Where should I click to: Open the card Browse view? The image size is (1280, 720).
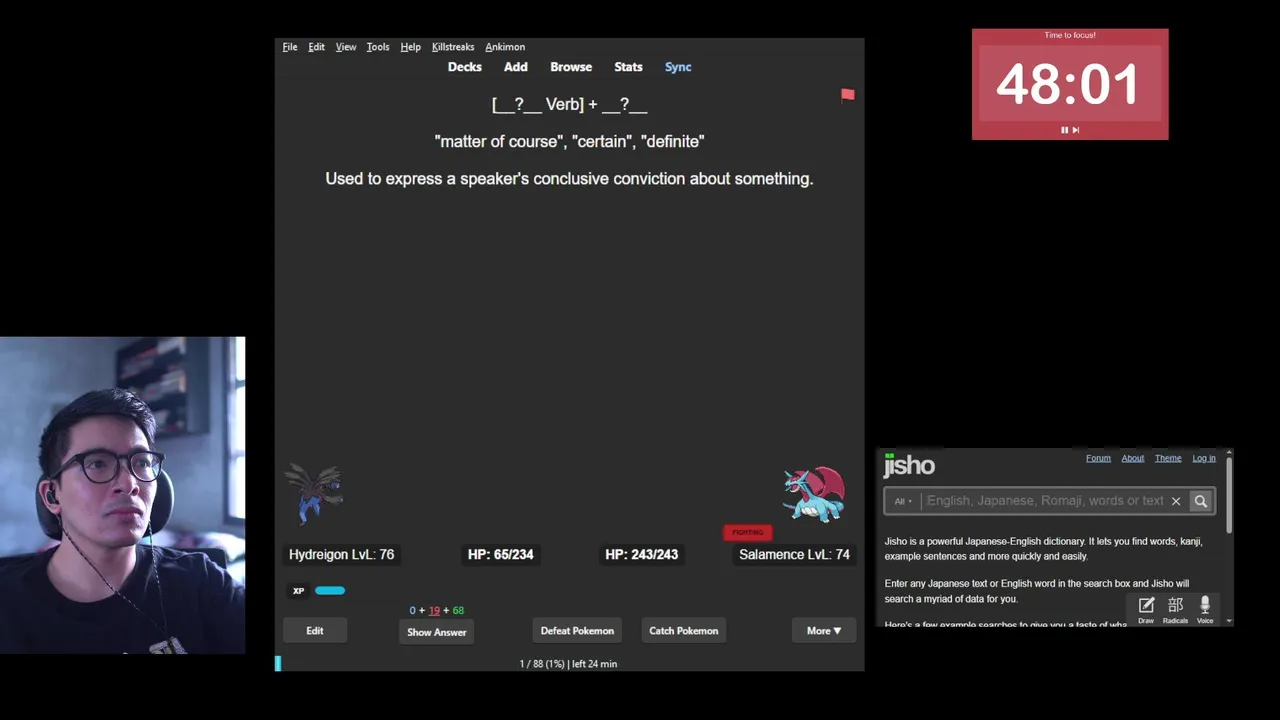point(571,67)
